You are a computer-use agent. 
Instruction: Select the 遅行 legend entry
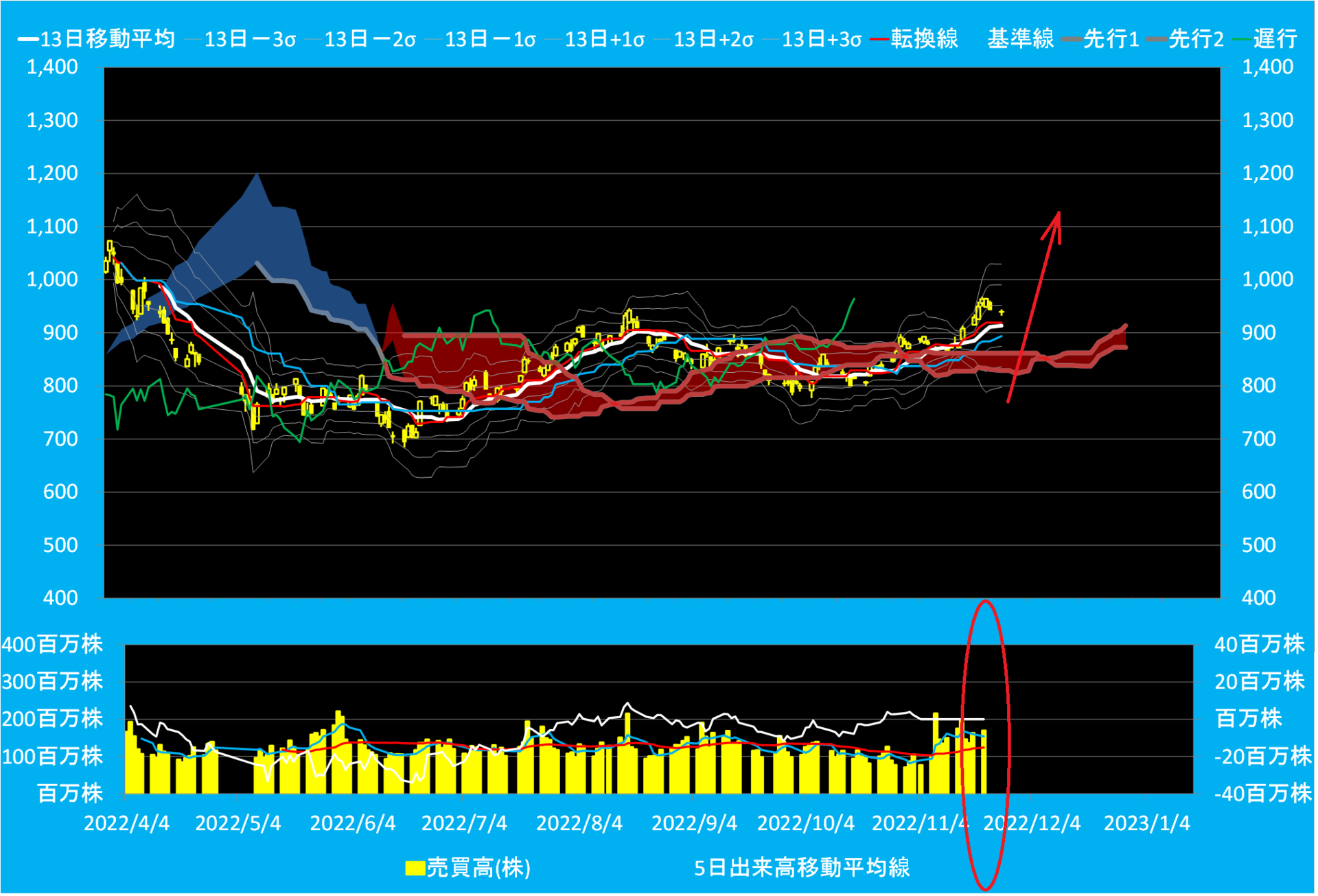[1265, 38]
